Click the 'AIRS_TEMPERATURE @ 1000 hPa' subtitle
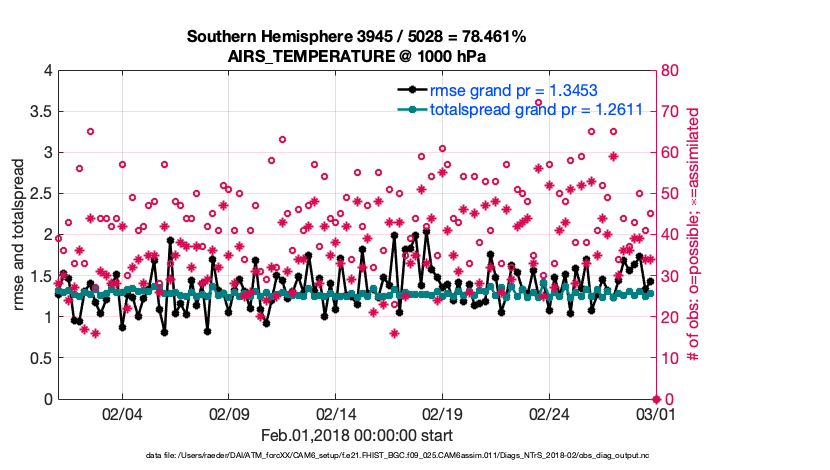 pyautogui.click(x=356, y=55)
